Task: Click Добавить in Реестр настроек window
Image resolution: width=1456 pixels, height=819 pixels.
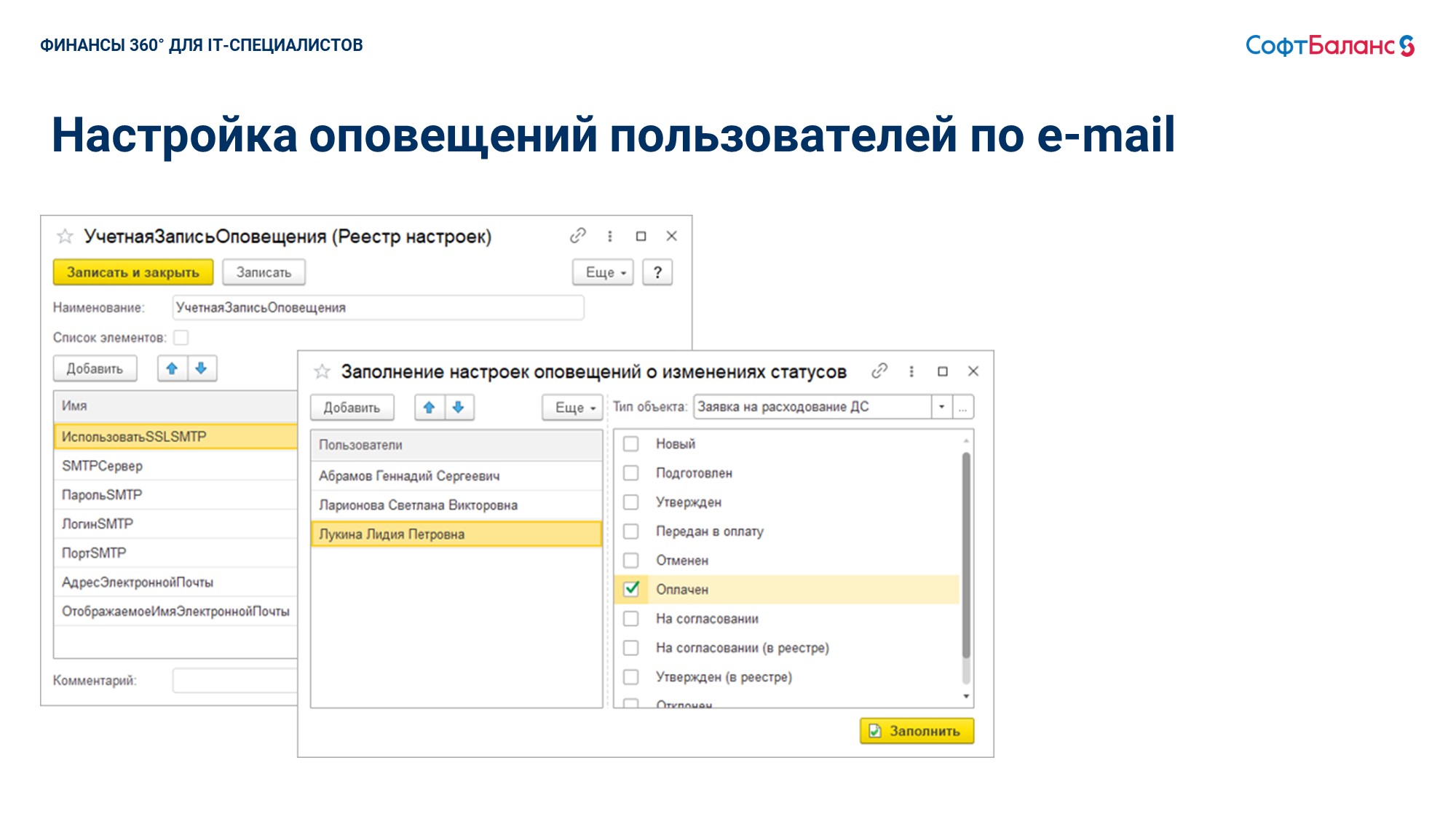Action: coord(95,368)
